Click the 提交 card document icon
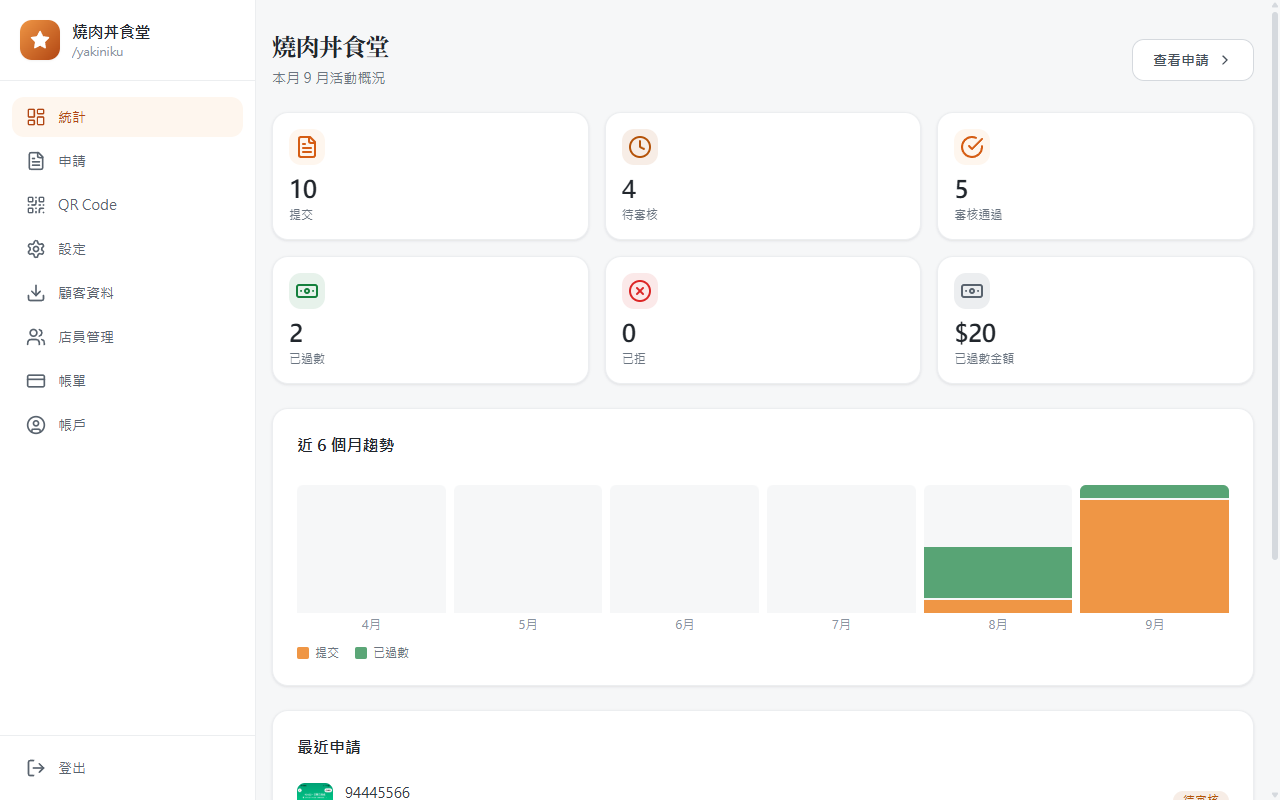This screenshot has width=1280, height=800. [307, 147]
